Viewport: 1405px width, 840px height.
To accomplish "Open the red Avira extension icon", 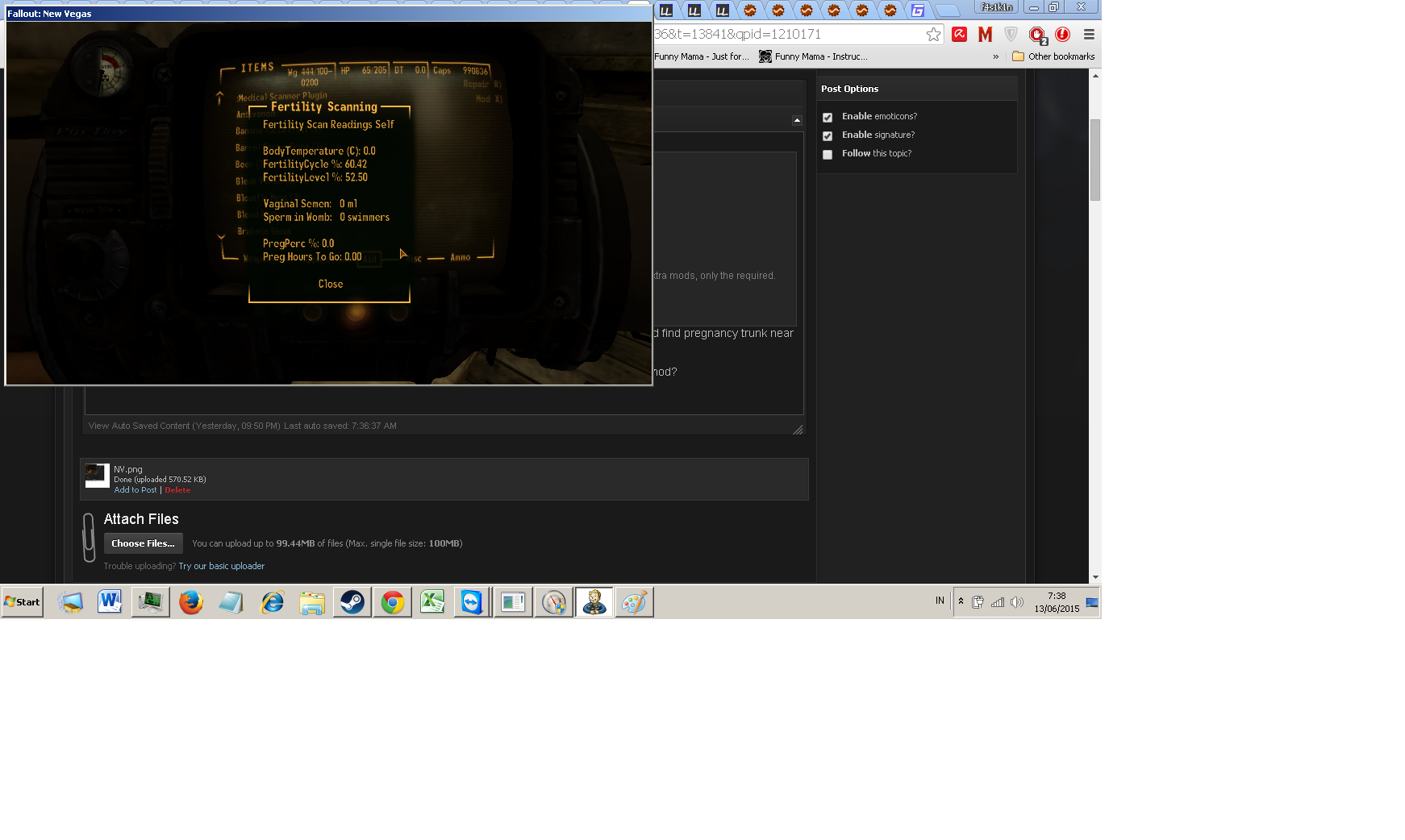I will 960,34.
